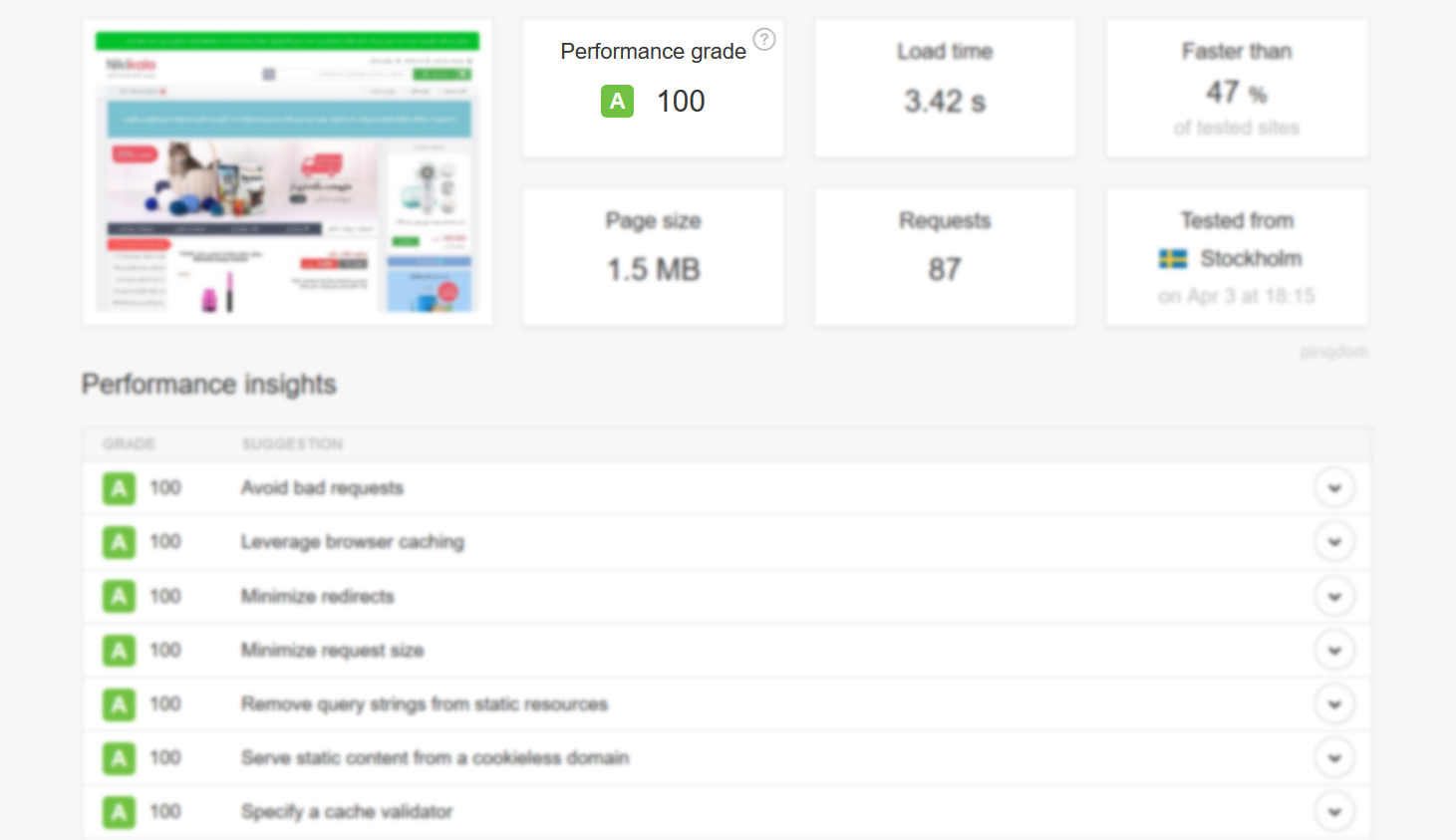The image size is (1456, 840).
Task: Click the A grade icon for cookieless domain row
Action: 119,758
